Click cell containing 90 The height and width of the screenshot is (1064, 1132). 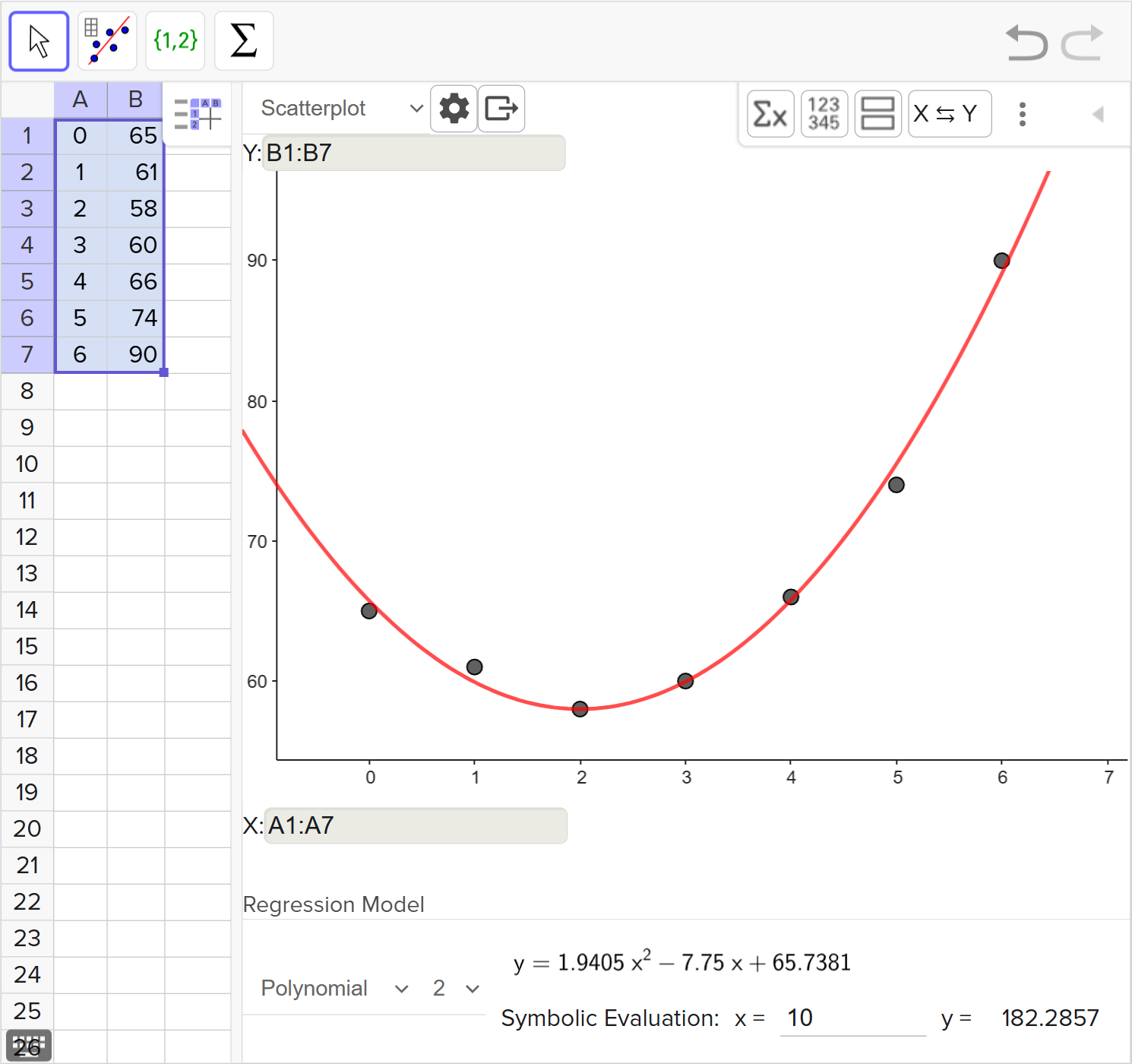135,355
